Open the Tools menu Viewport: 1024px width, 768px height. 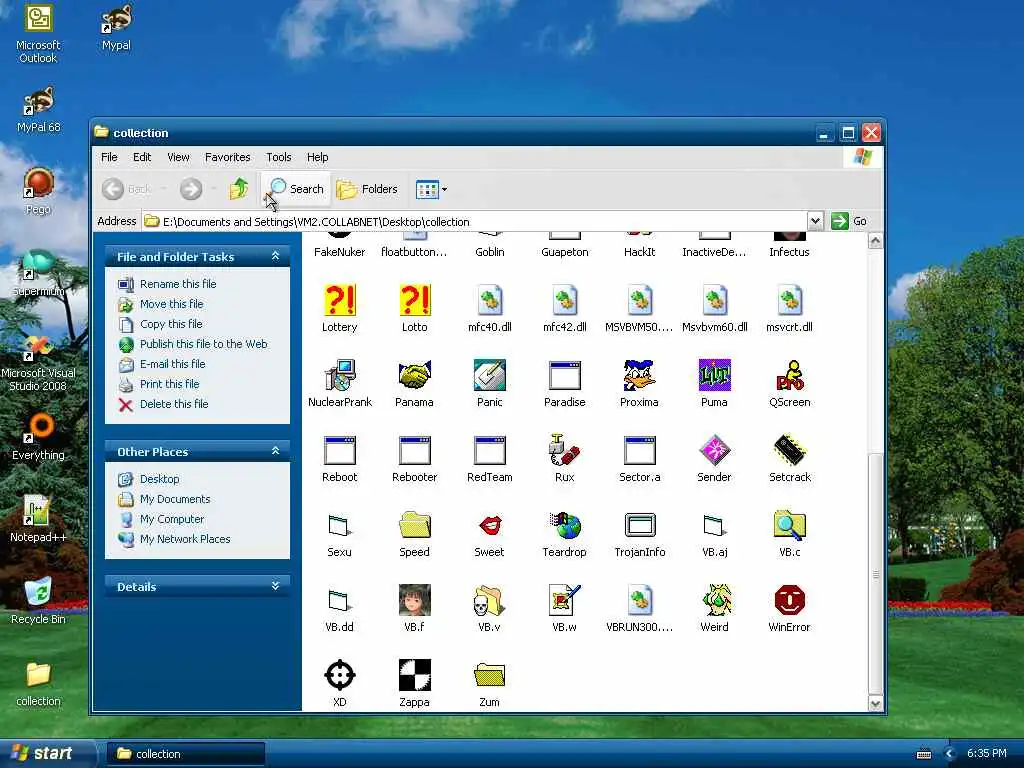pyautogui.click(x=279, y=157)
